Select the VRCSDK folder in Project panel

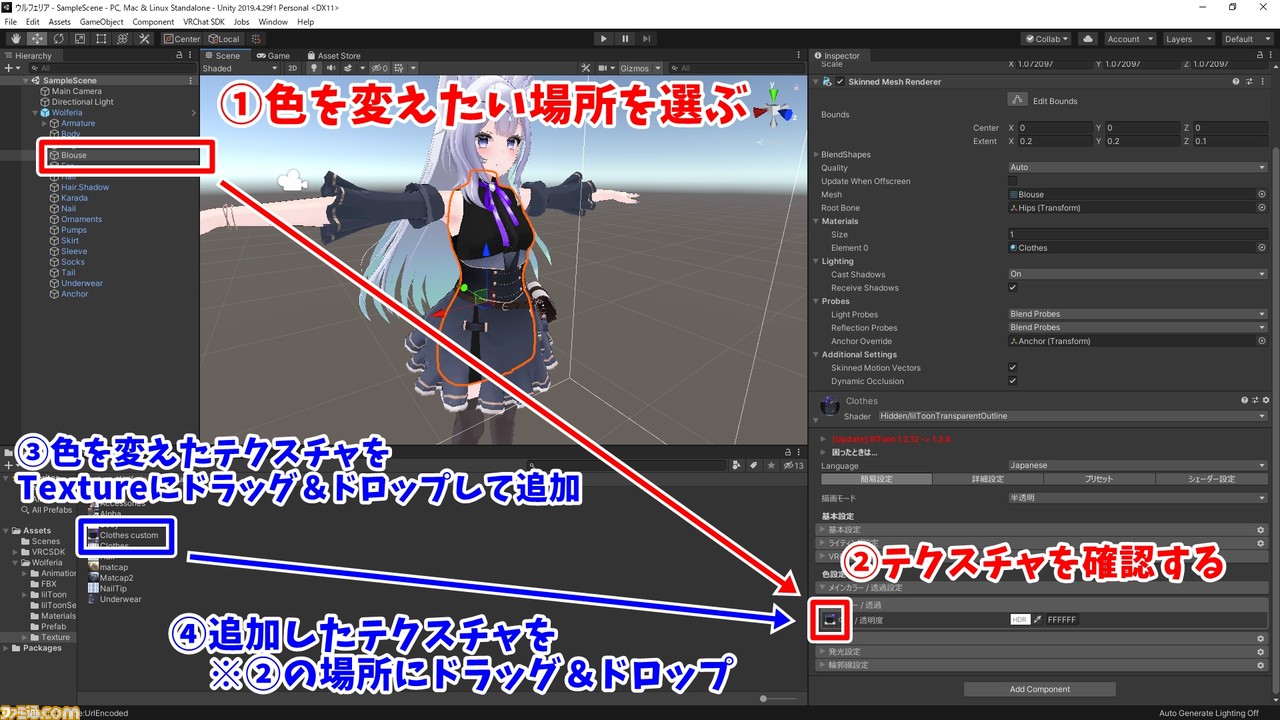click(x=47, y=552)
